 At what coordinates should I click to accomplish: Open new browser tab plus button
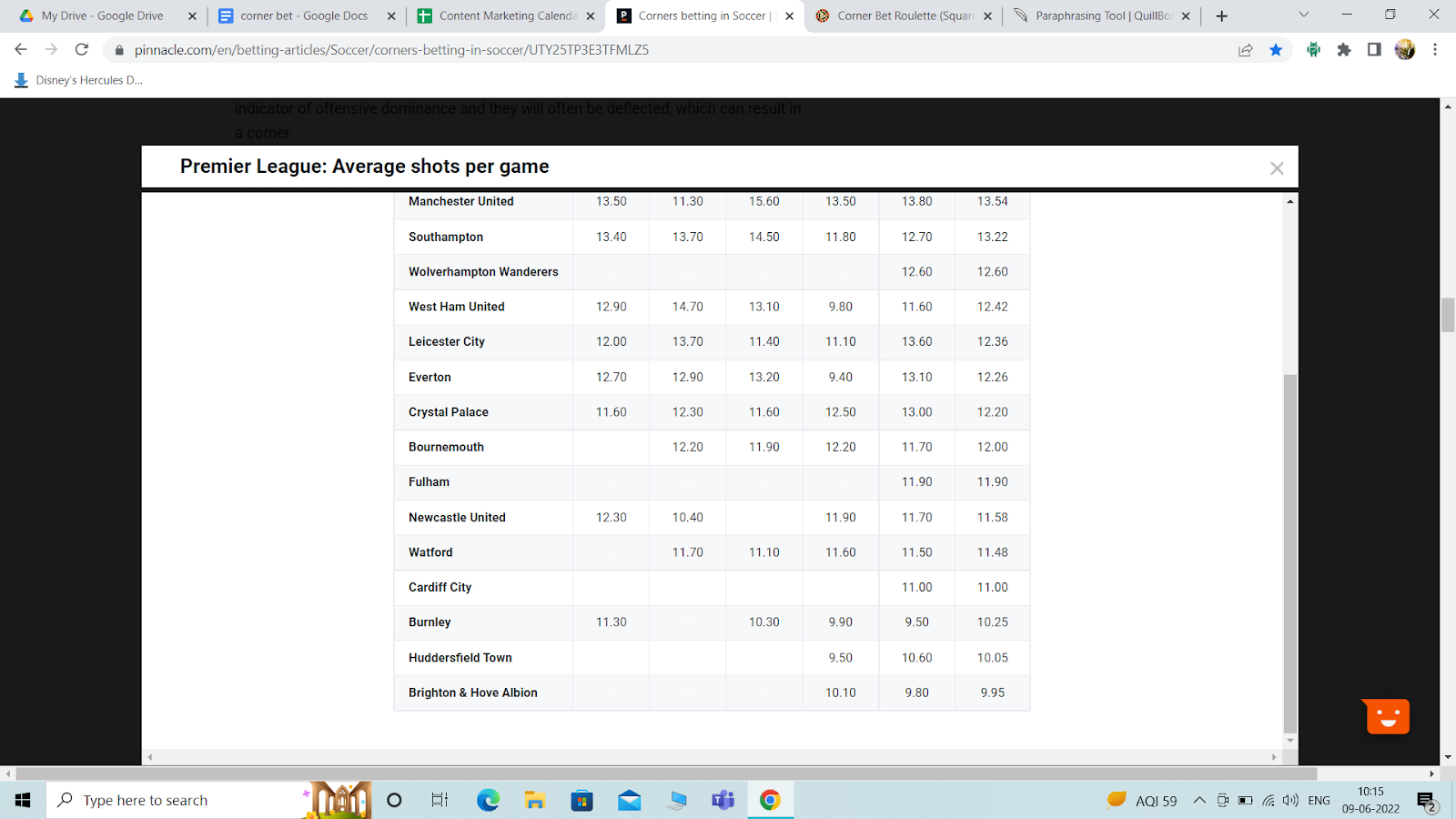coord(1221,15)
